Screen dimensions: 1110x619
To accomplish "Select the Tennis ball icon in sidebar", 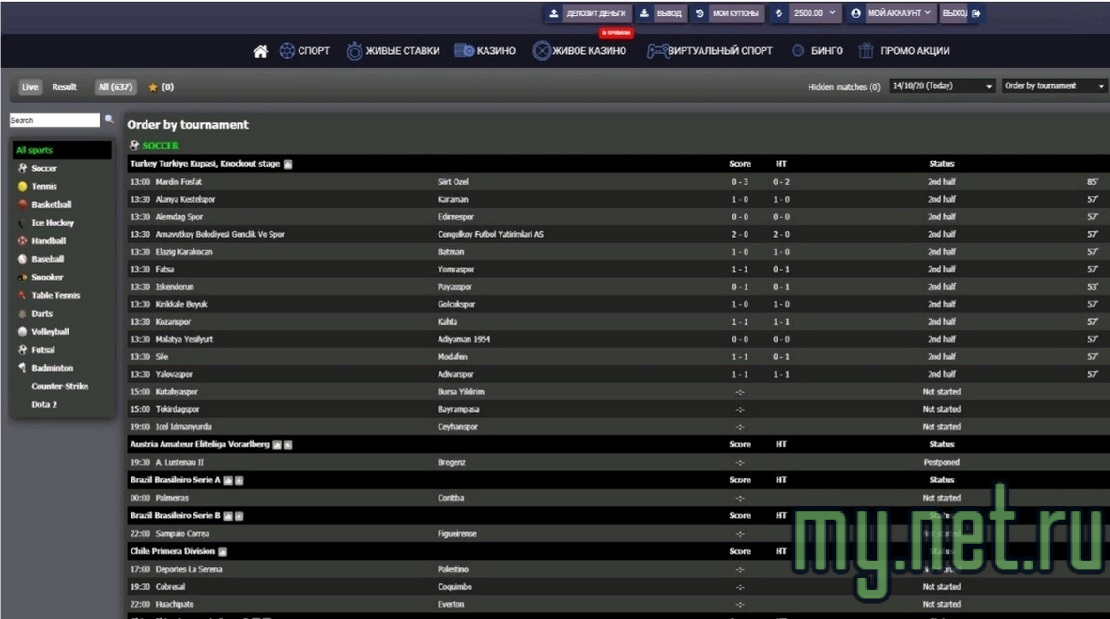I will pos(22,187).
